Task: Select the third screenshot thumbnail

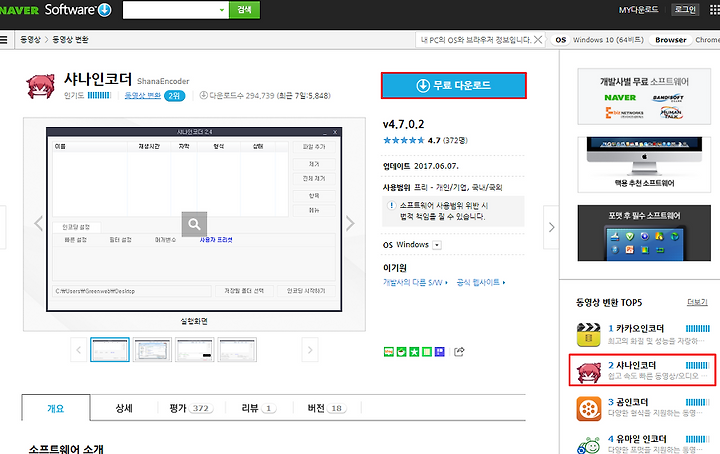Action: pos(195,350)
